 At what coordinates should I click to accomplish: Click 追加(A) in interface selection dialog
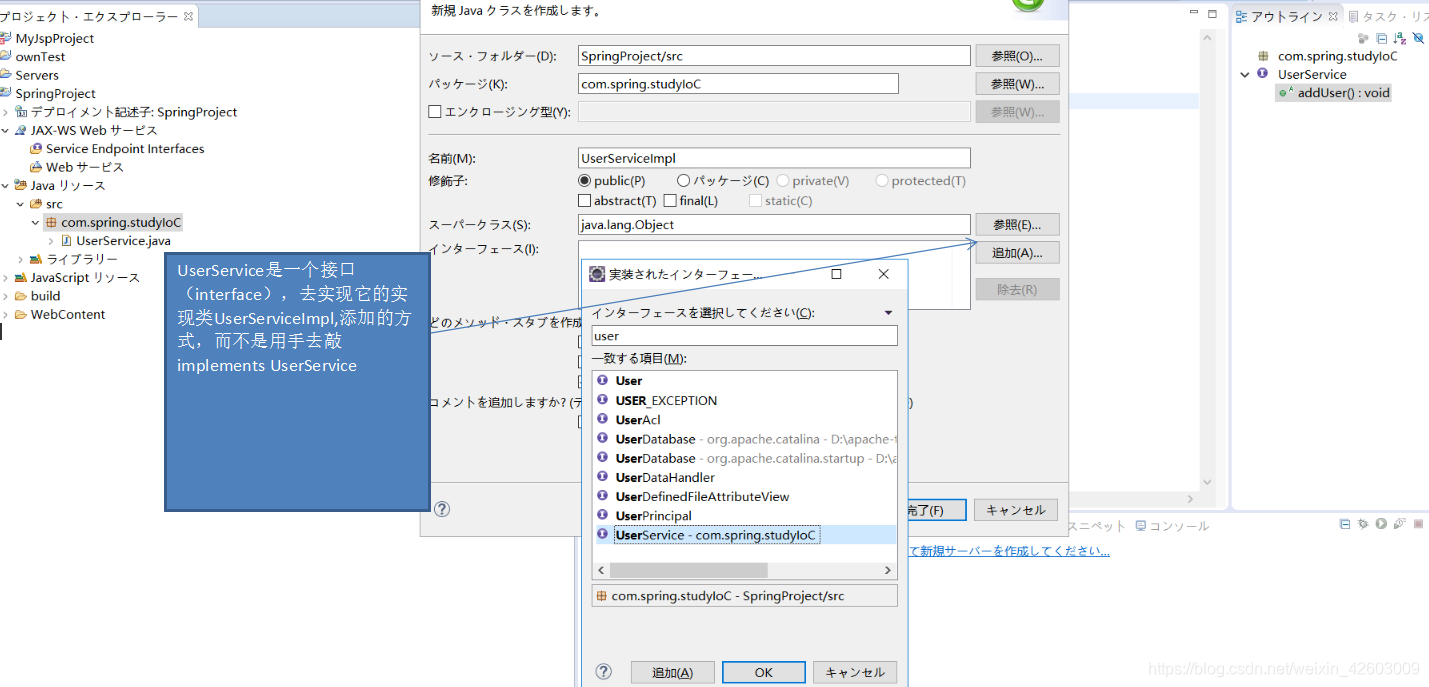pyautogui.click(x=672, y=673)
